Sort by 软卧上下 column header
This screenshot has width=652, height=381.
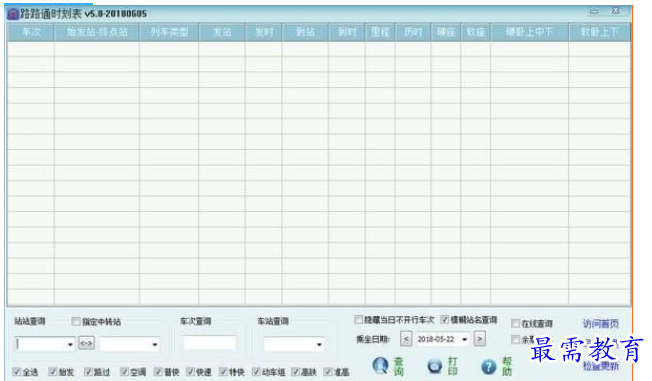(x=599, y=32)
